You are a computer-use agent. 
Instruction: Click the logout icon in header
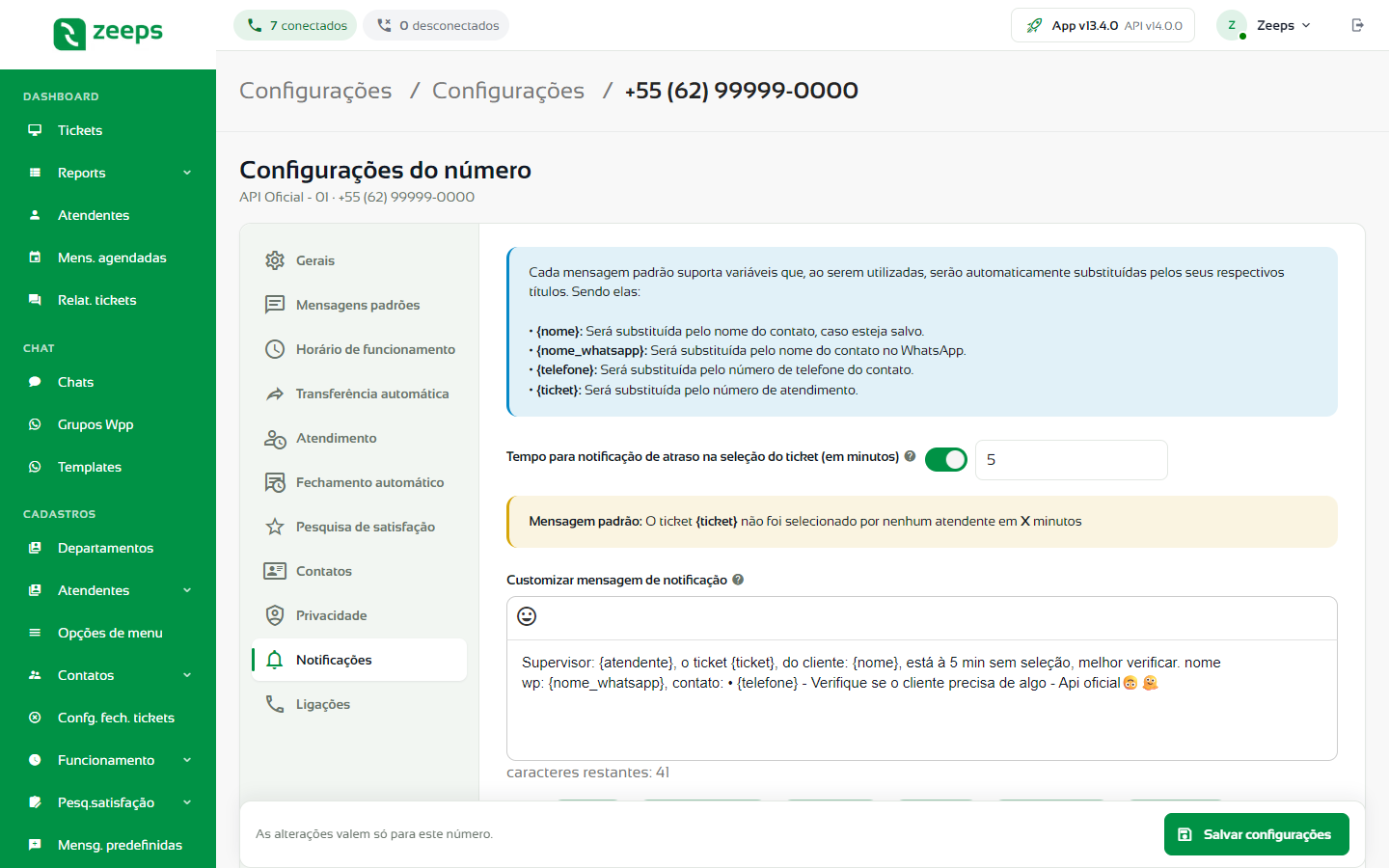(x=1357, y=25)
